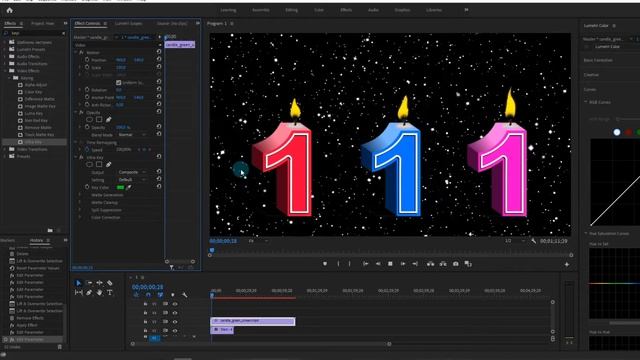Toggle Key Color animation stopwatch
This screenshot has height=360, width=640.
87,187
